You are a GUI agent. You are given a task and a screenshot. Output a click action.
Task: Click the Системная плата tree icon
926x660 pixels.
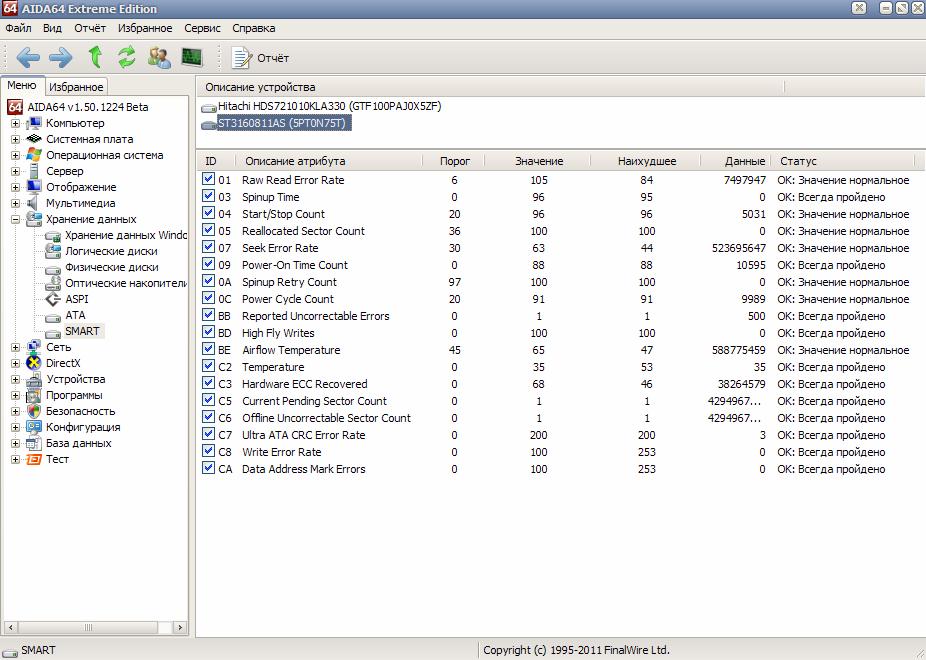(34, 139)
